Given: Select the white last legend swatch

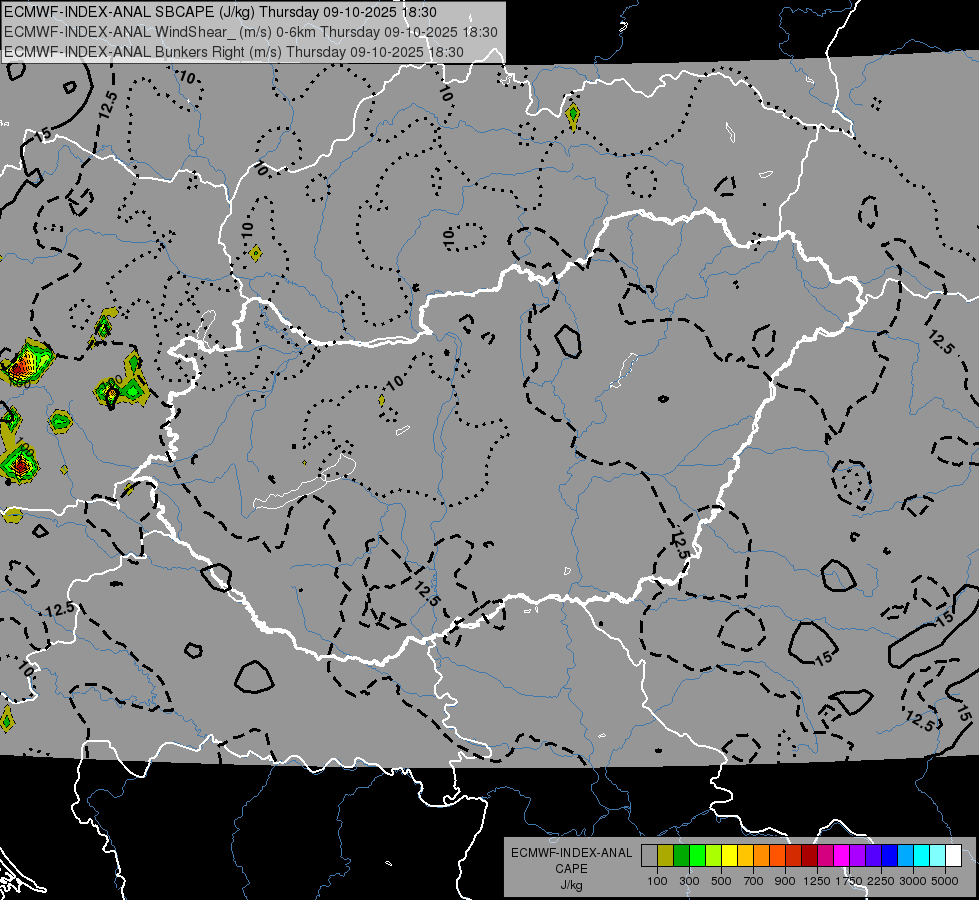Looking at the screenshot, I should click(x=953, y=856).
